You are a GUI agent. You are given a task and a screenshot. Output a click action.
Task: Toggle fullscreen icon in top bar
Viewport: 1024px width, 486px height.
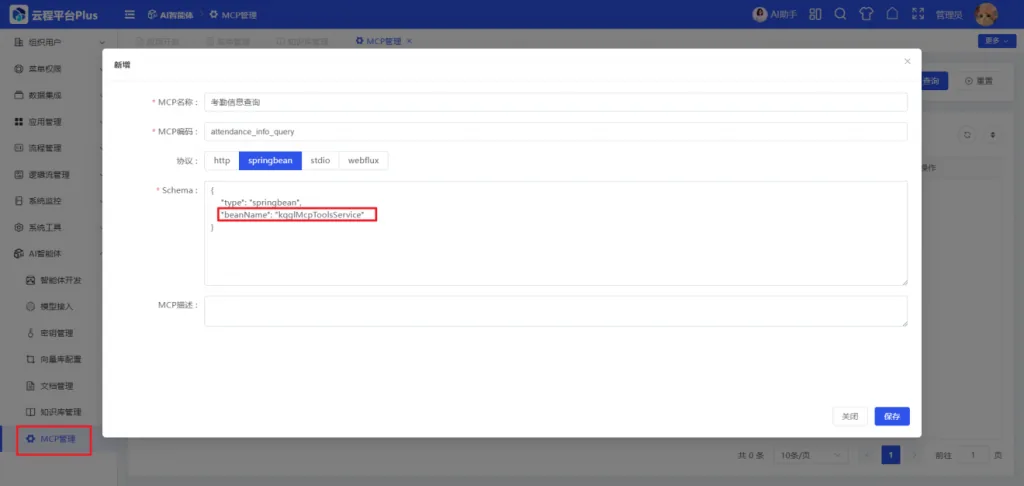point(918,14)
